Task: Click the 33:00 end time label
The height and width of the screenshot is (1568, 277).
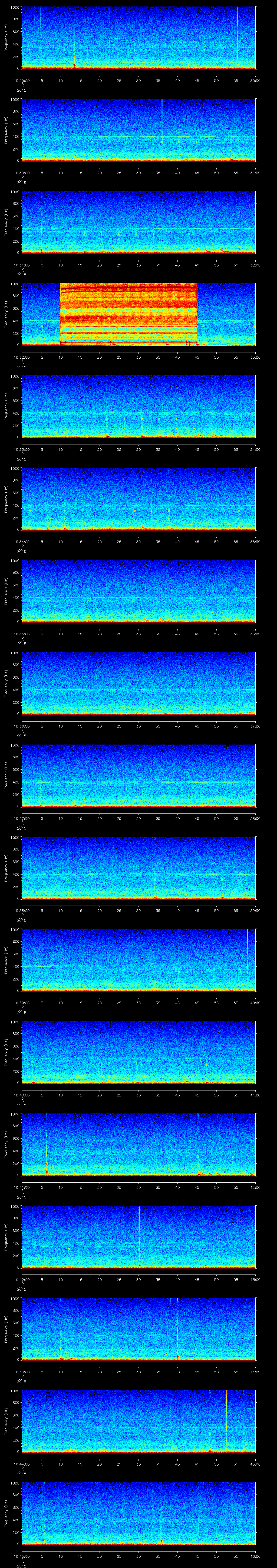Action: point(255,357)
